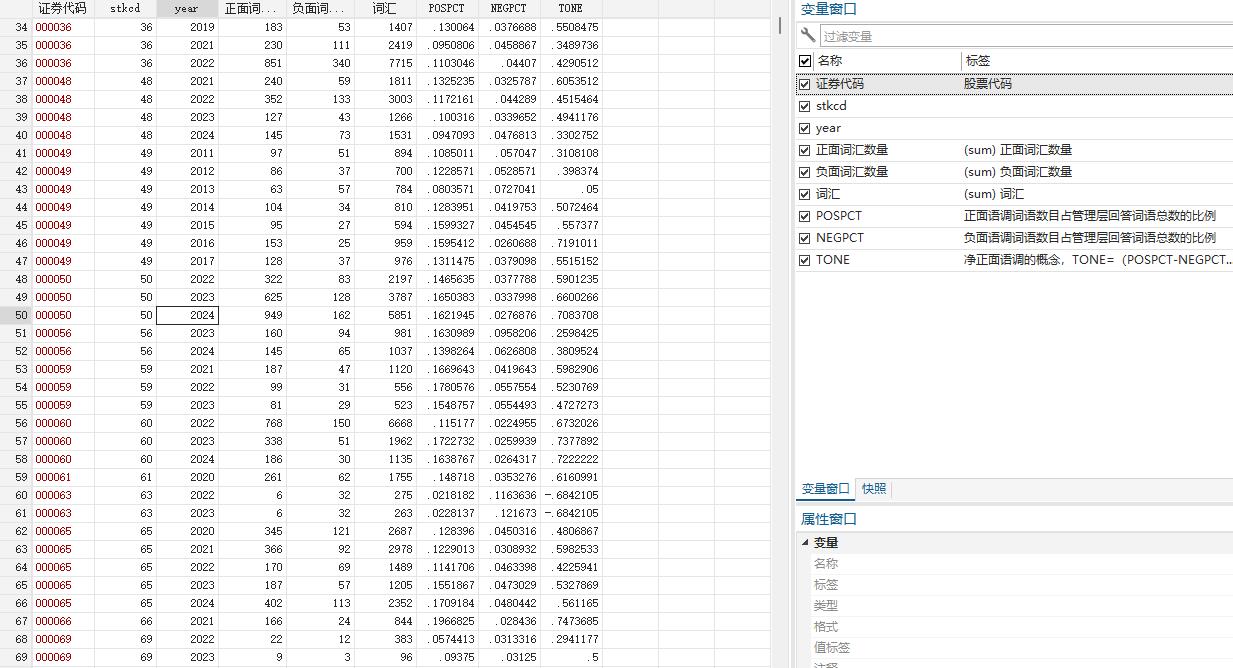Uncheck the NEGPCT variable checkbox
The image size is (1233, 668).
click(806, 238)
